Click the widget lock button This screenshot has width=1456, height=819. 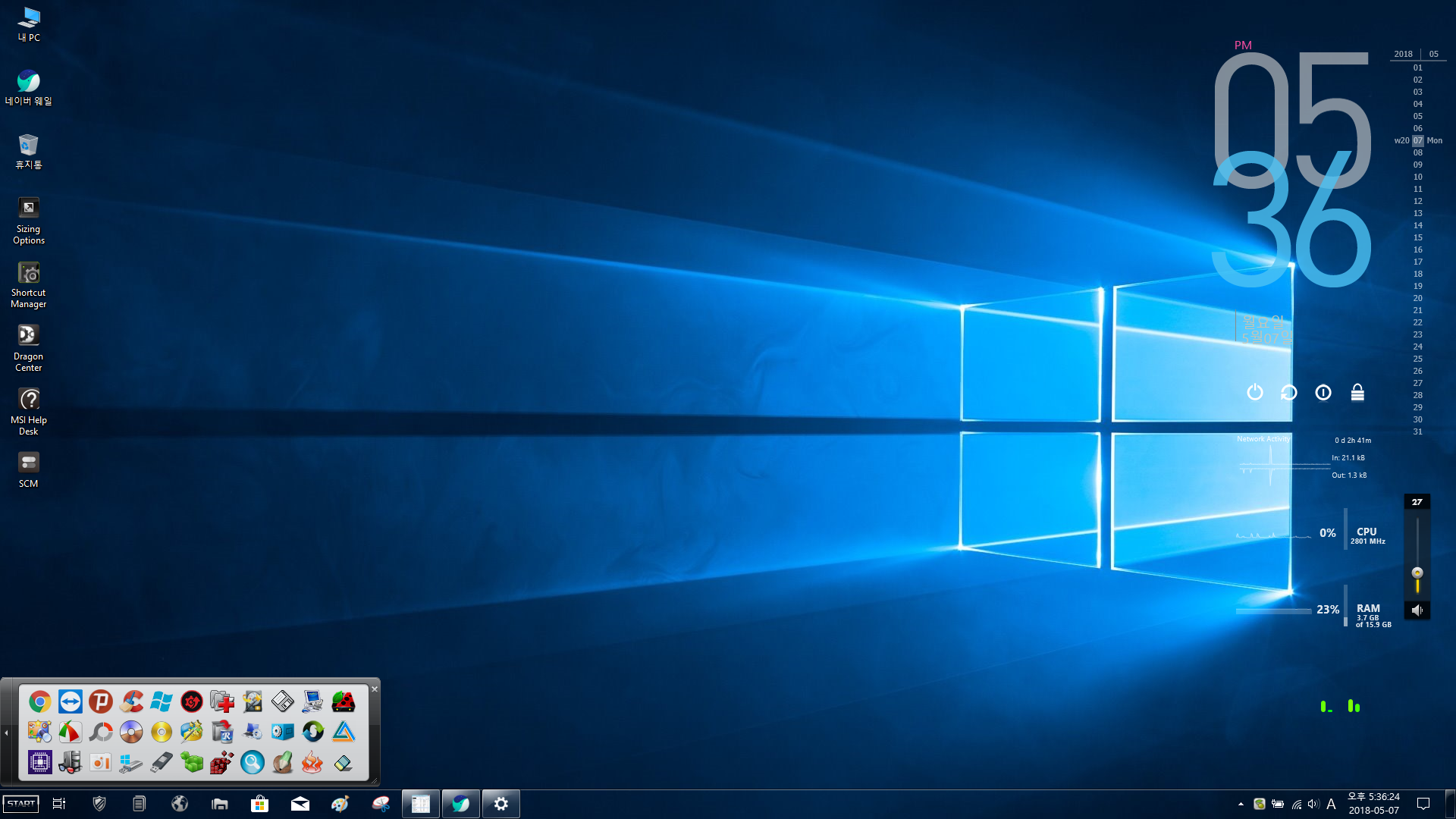(x=1357, y=392)
